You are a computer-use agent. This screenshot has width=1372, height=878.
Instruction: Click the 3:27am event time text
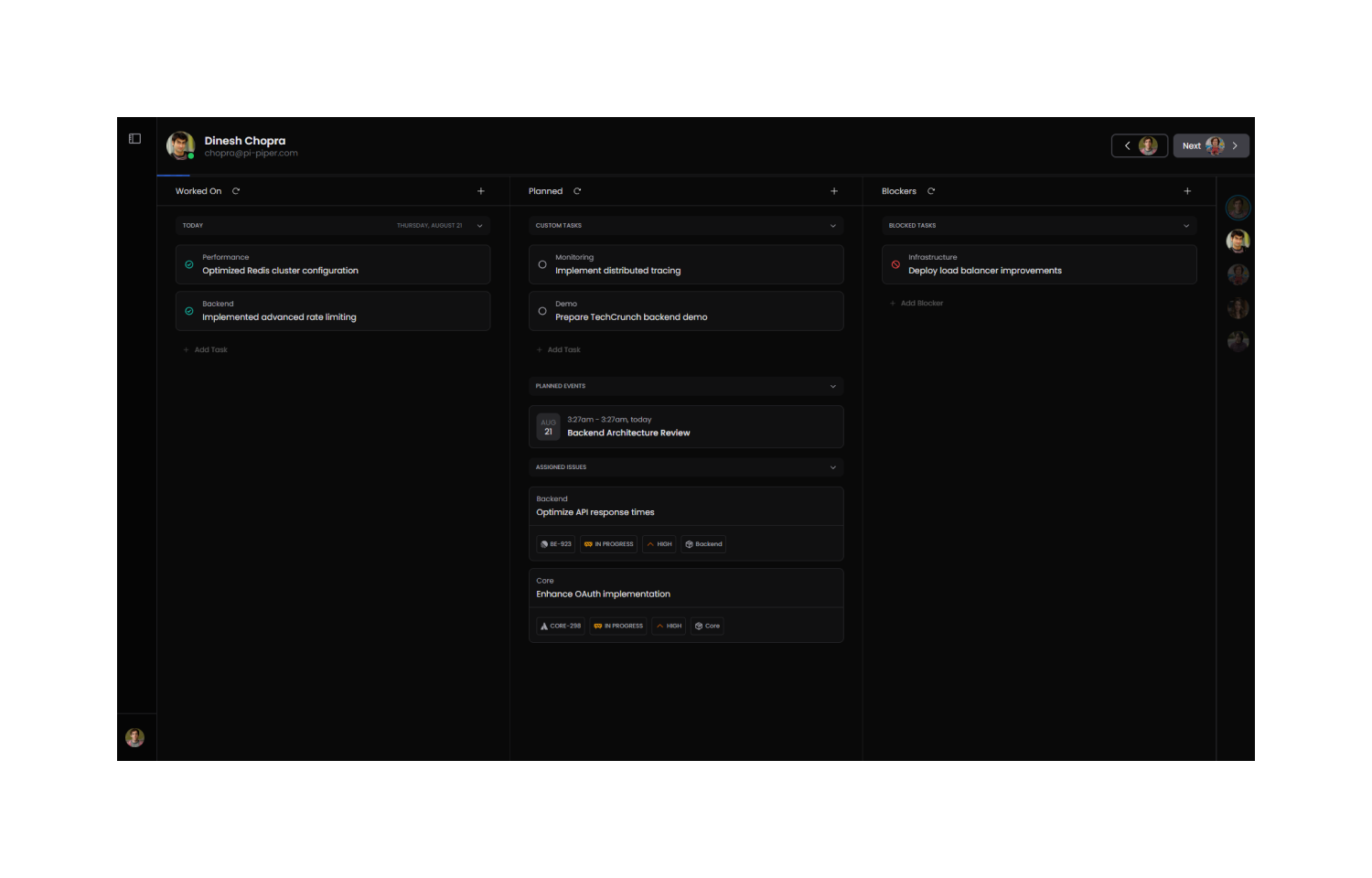click(609, 420)
